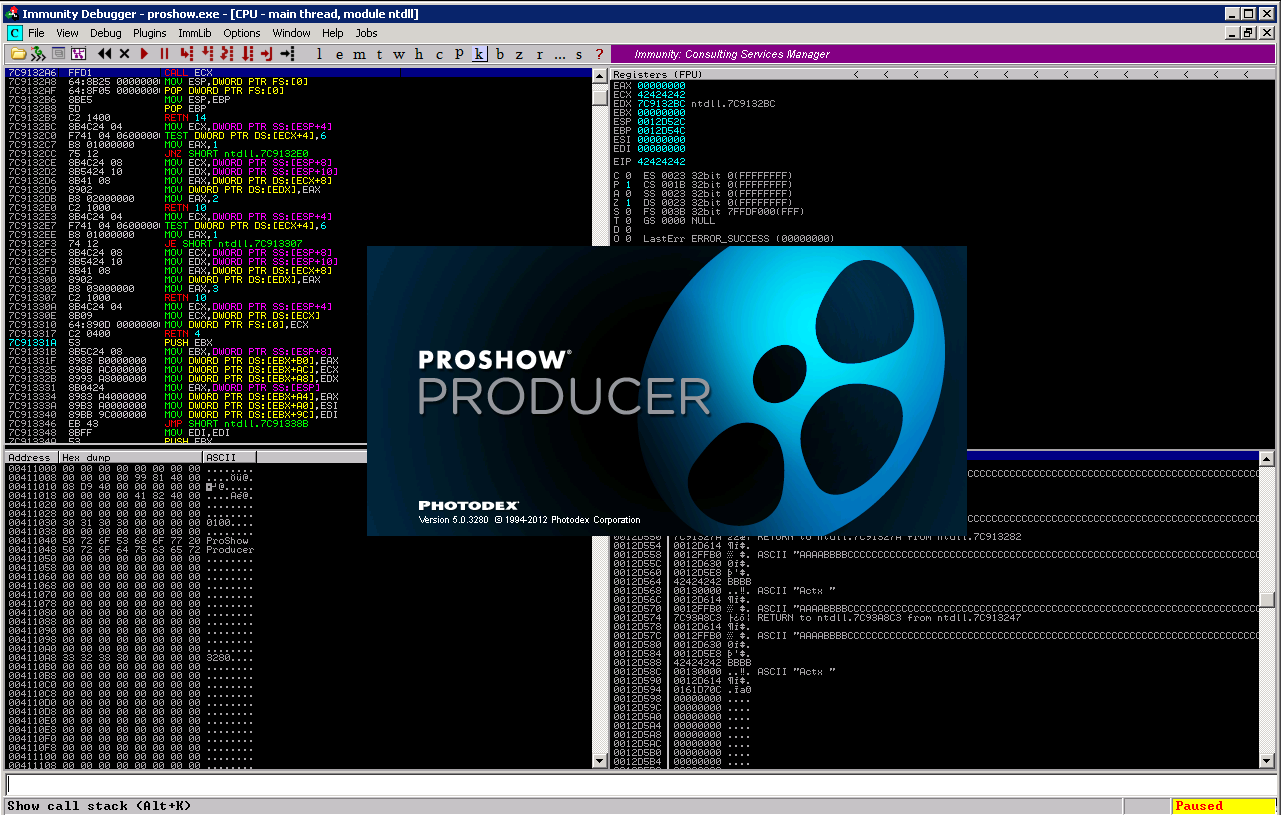Image resolution: width=1281 pixels, height=815 pixels.
Task: Click in the command input box at bottom
Action: (x=639, y=785)
